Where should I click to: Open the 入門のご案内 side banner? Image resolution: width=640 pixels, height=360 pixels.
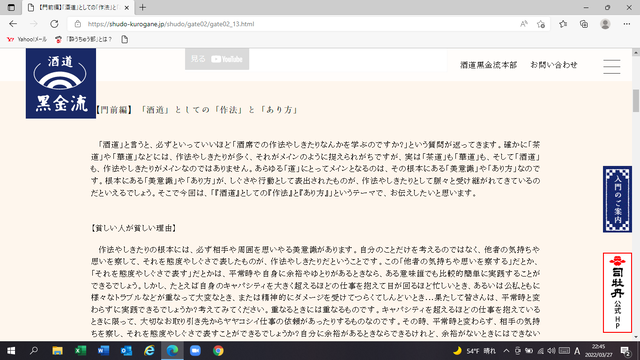[x=617, y=199]
